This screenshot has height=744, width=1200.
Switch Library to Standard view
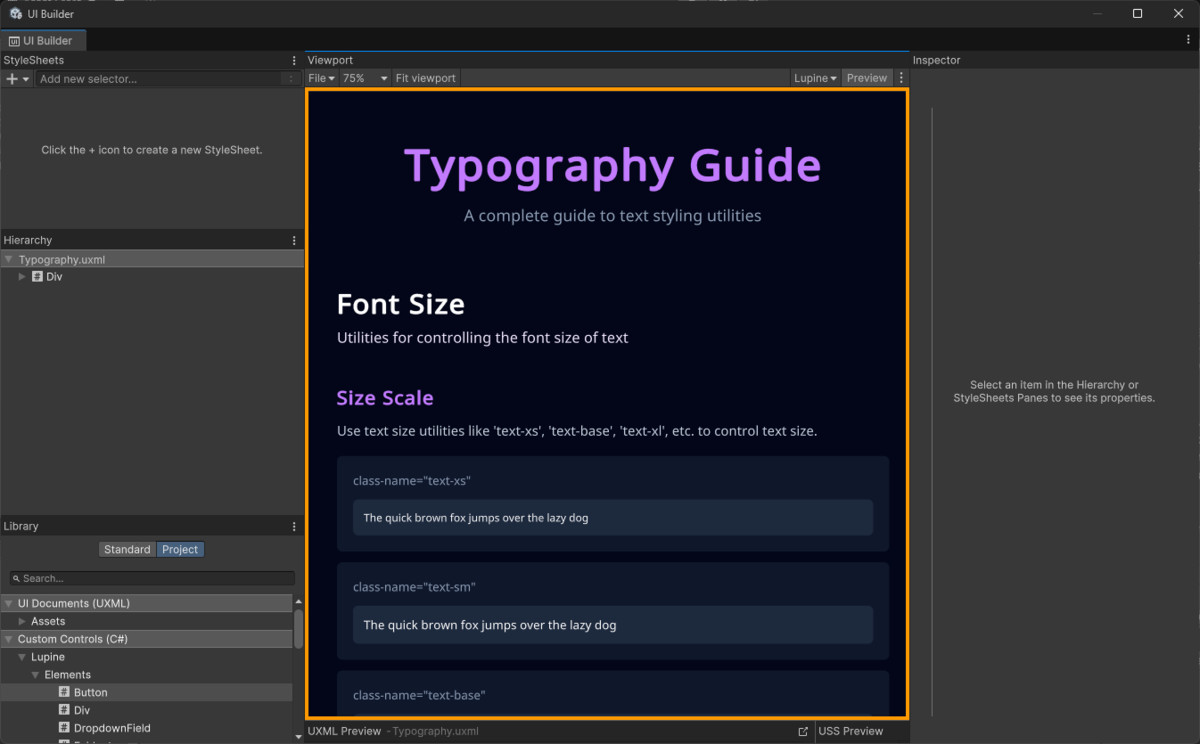point(127,550)
